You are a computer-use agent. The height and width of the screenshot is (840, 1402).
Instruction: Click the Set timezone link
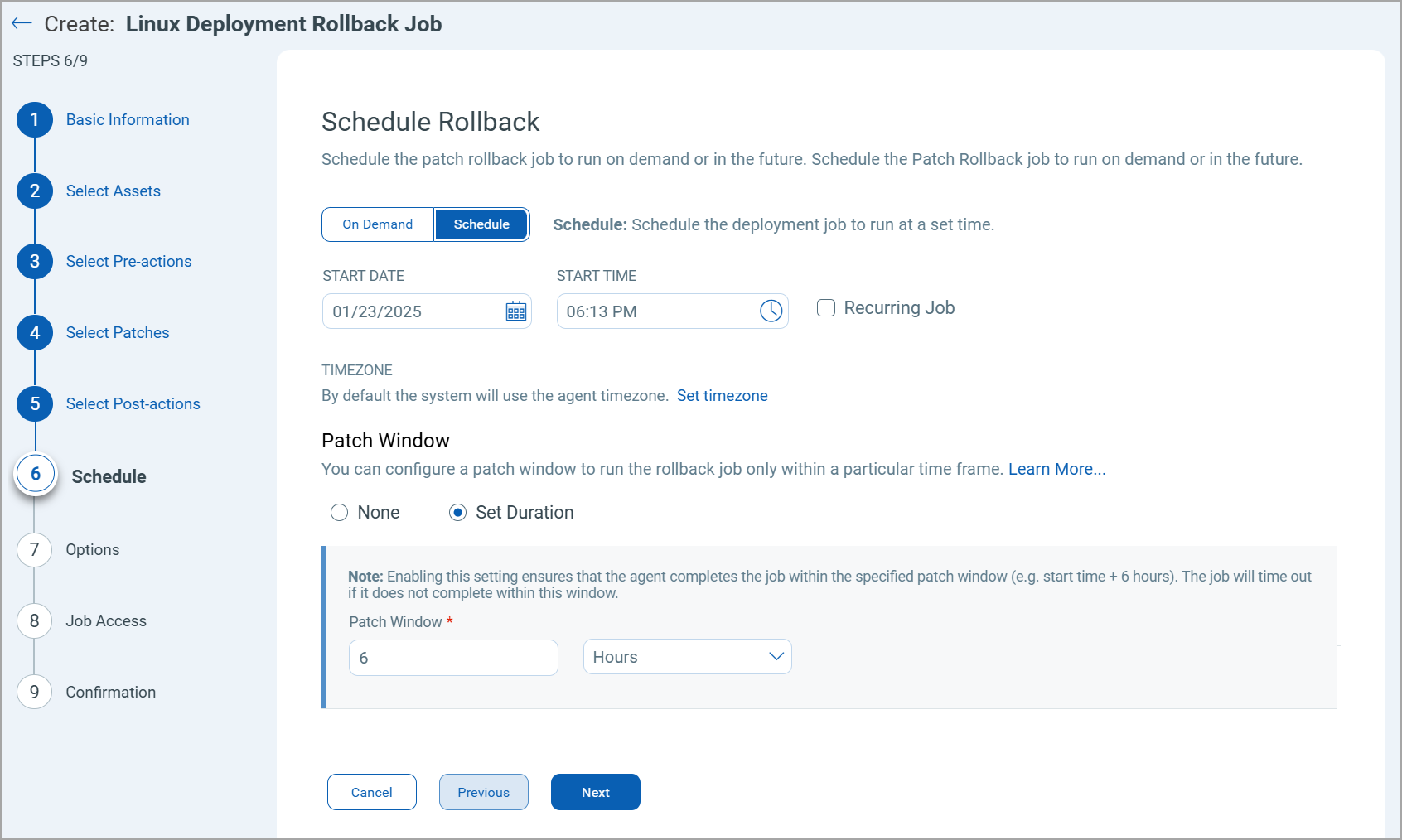coord(722,395)
